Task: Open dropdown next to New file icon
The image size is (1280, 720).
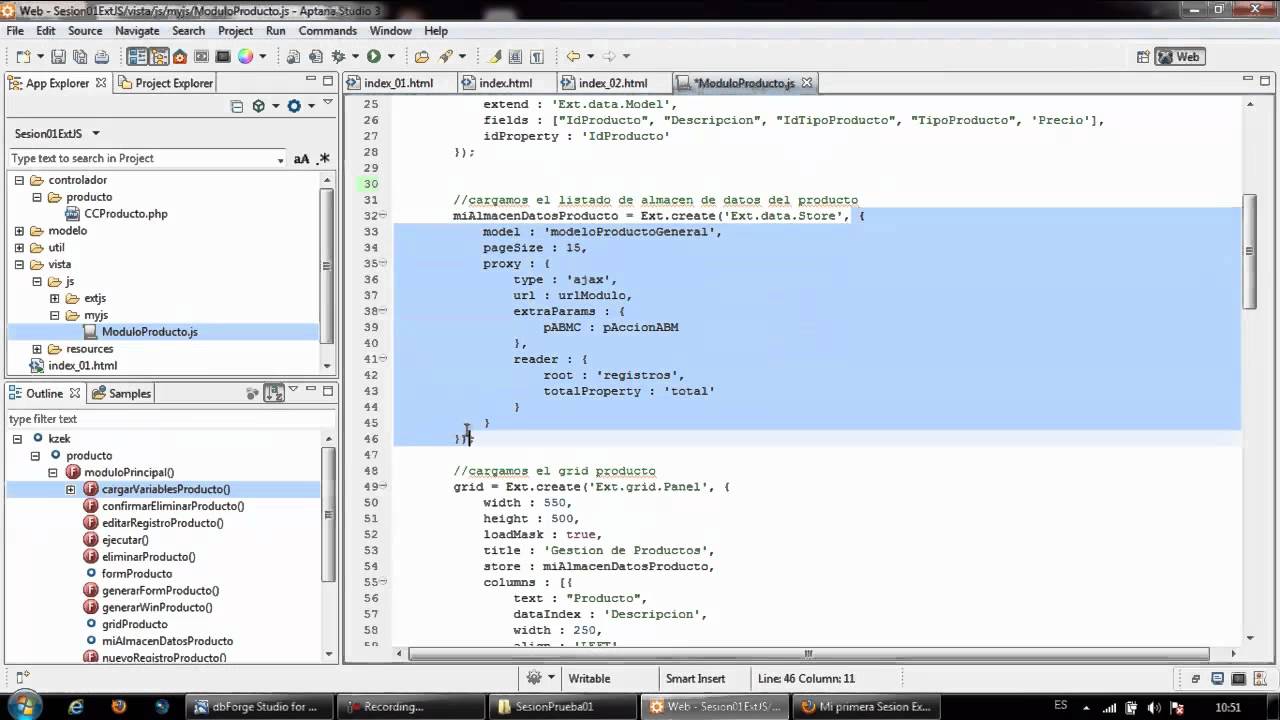Action: pos(40,57)
